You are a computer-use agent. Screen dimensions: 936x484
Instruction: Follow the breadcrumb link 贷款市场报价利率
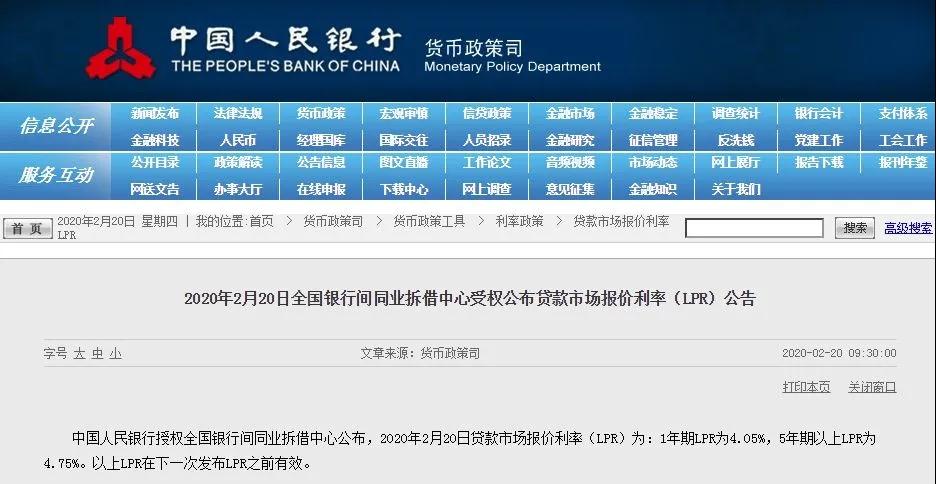tap(621, 221)
